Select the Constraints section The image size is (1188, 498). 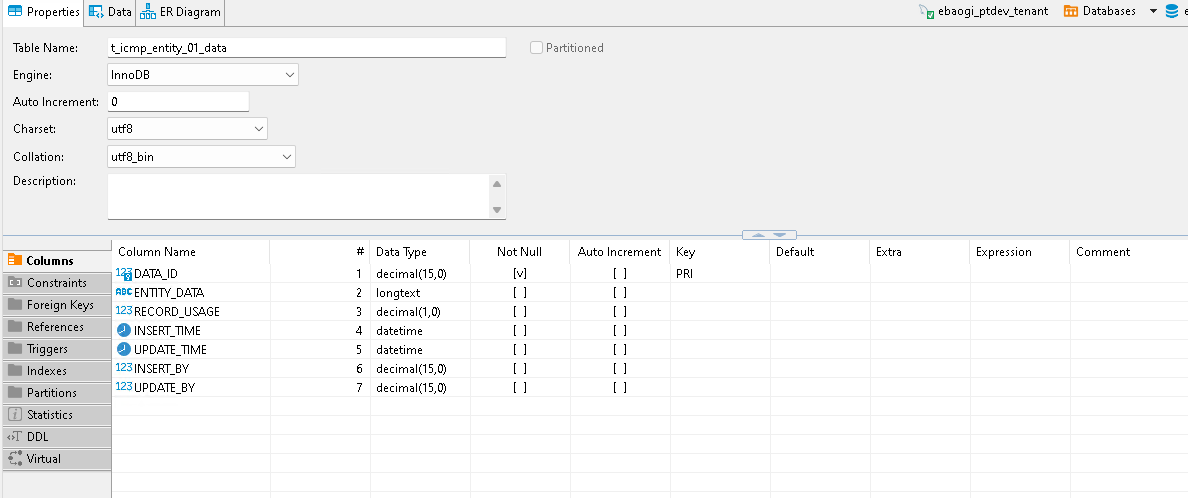point(56,283)
